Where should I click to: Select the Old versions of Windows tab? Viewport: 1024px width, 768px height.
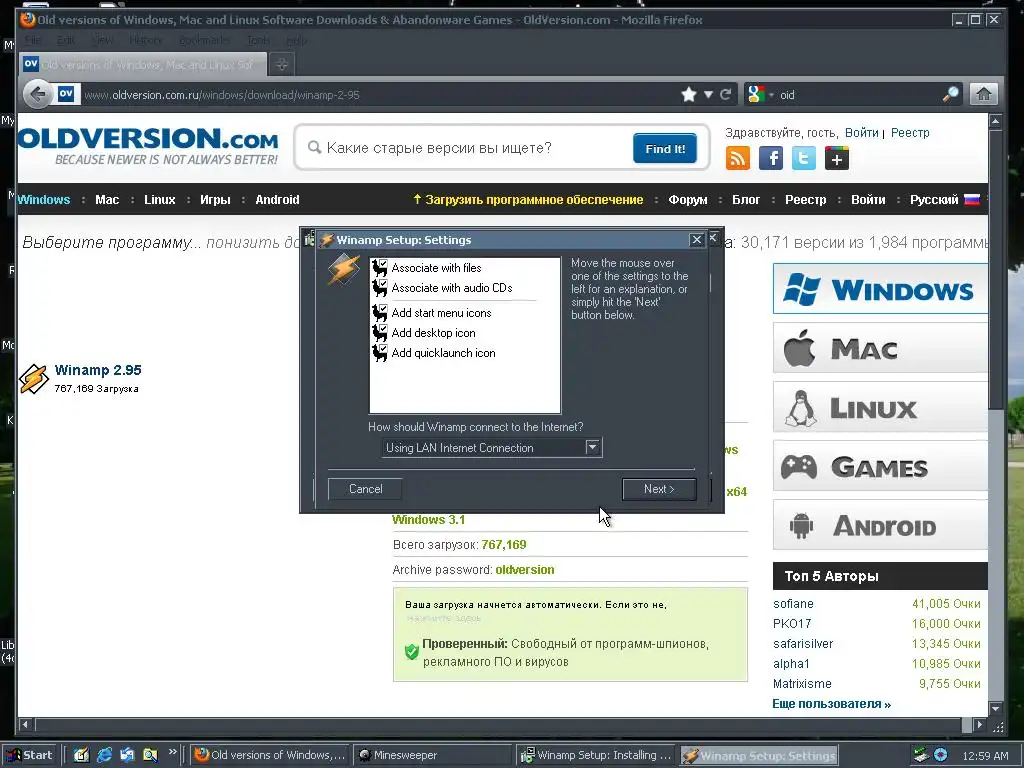pyautogui.click(x=143, y=64)
